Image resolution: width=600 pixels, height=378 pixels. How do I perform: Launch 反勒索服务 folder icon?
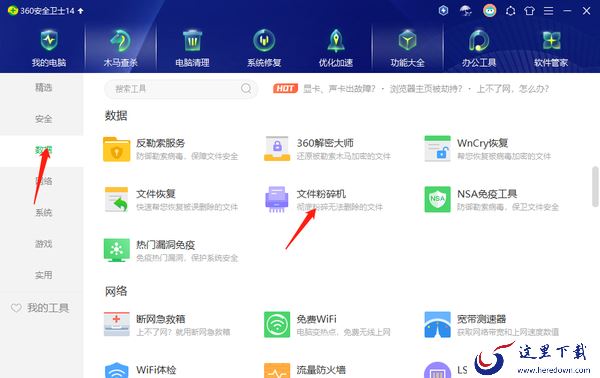click(x=116, y=149)
